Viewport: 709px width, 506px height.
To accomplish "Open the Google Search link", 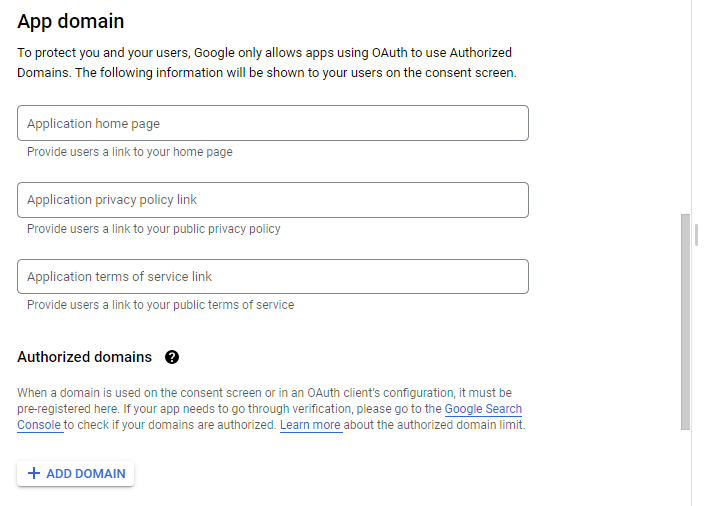I will (483, 409).
